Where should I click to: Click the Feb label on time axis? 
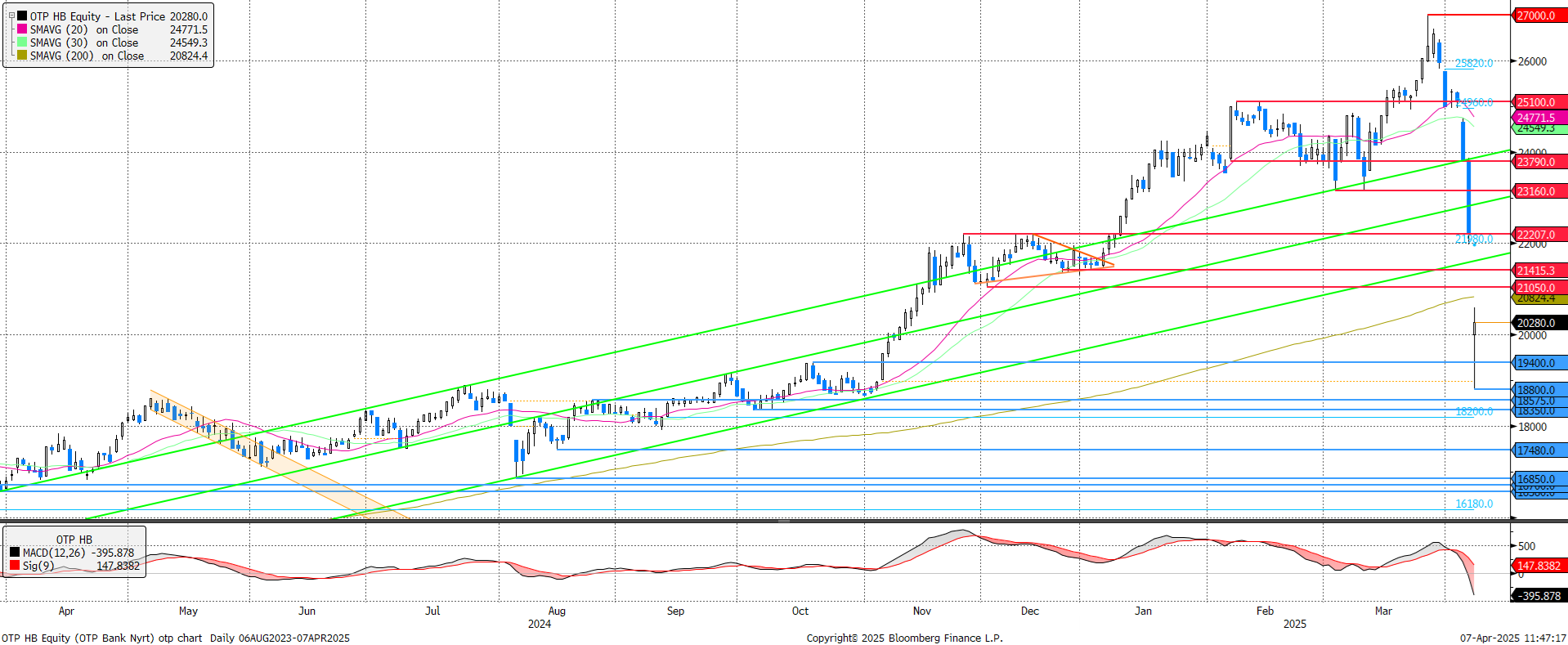click(x=1265, y=611)
